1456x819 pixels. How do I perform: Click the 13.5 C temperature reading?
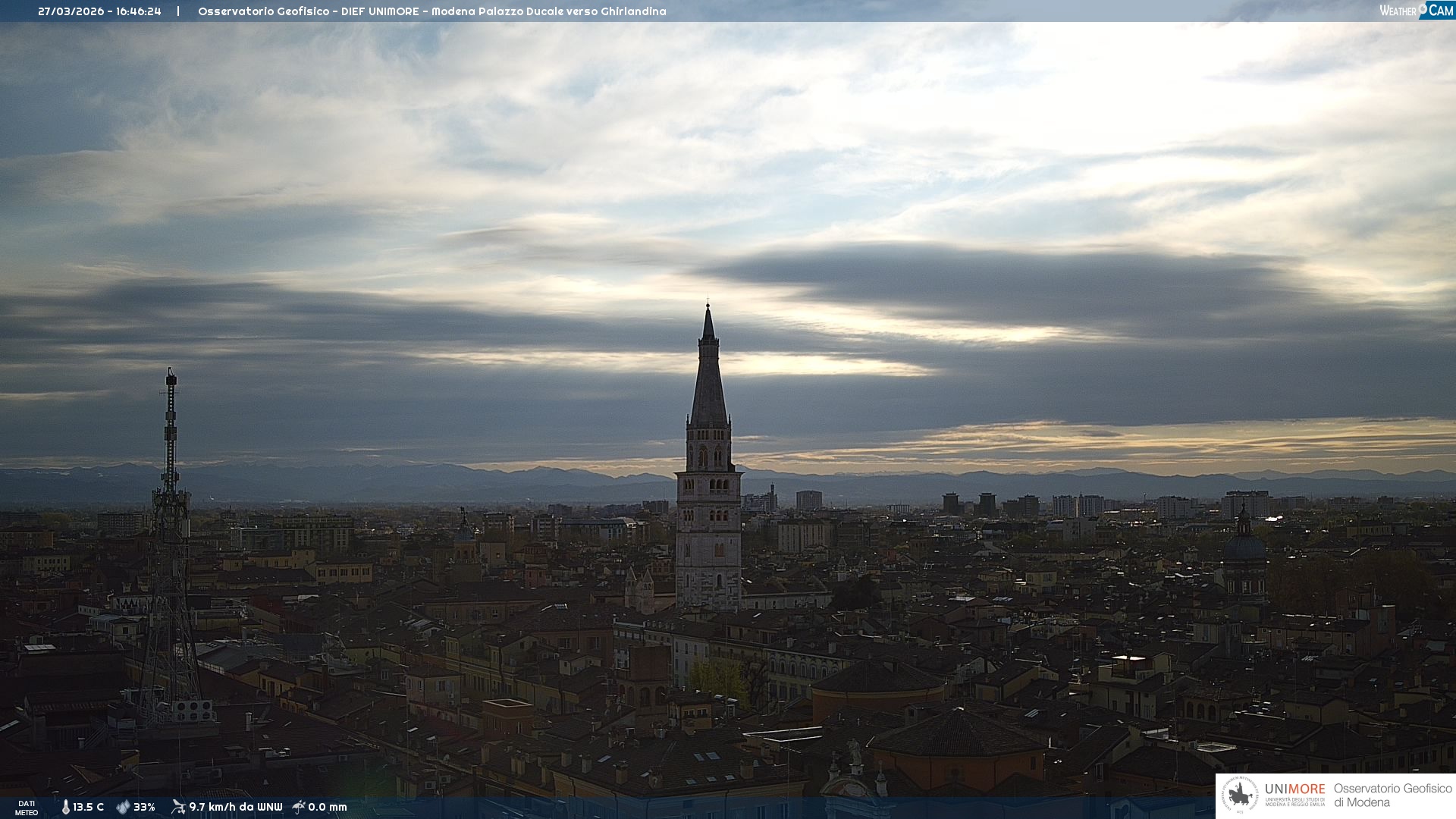point(88,807)
